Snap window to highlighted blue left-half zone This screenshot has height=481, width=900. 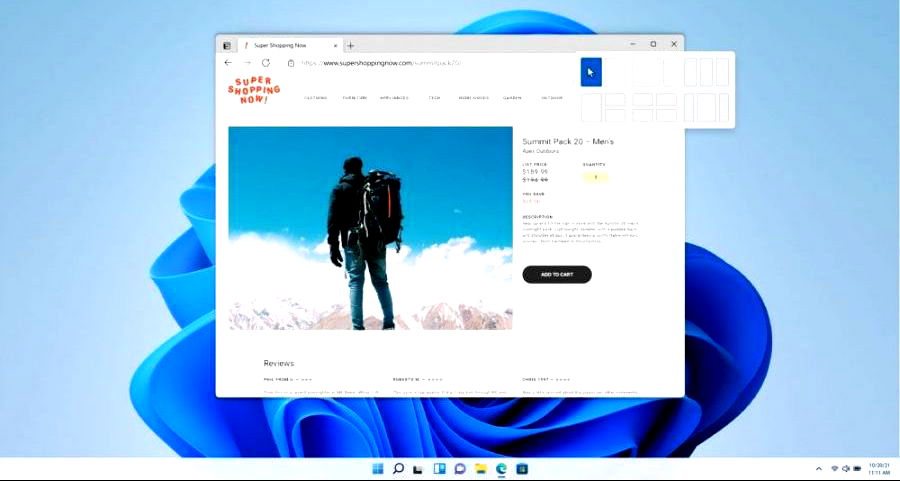(x=591, y=72)
